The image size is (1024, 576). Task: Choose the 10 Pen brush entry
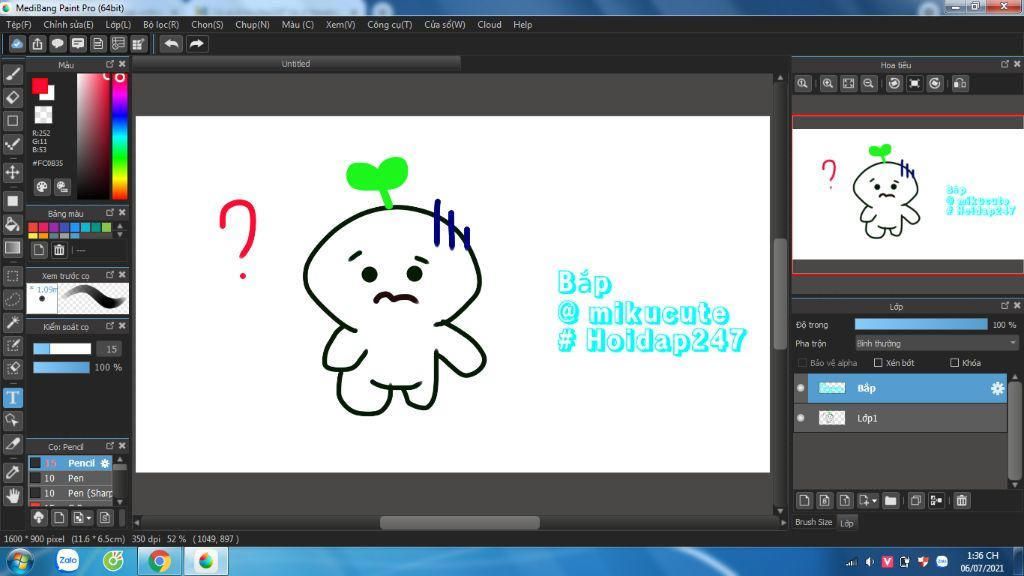tap(71, 478)
